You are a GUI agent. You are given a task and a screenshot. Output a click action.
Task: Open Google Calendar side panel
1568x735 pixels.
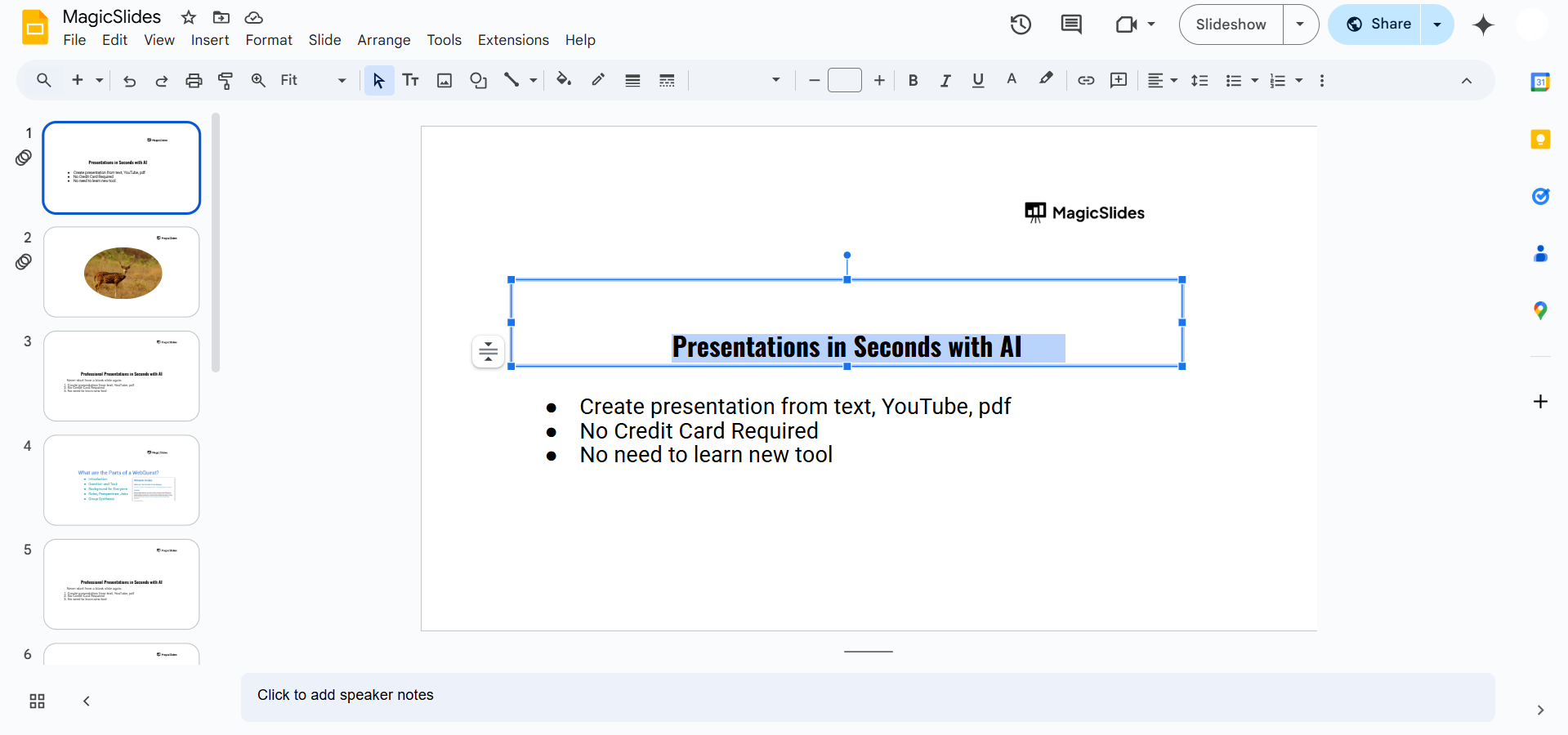click(1540, 82)
